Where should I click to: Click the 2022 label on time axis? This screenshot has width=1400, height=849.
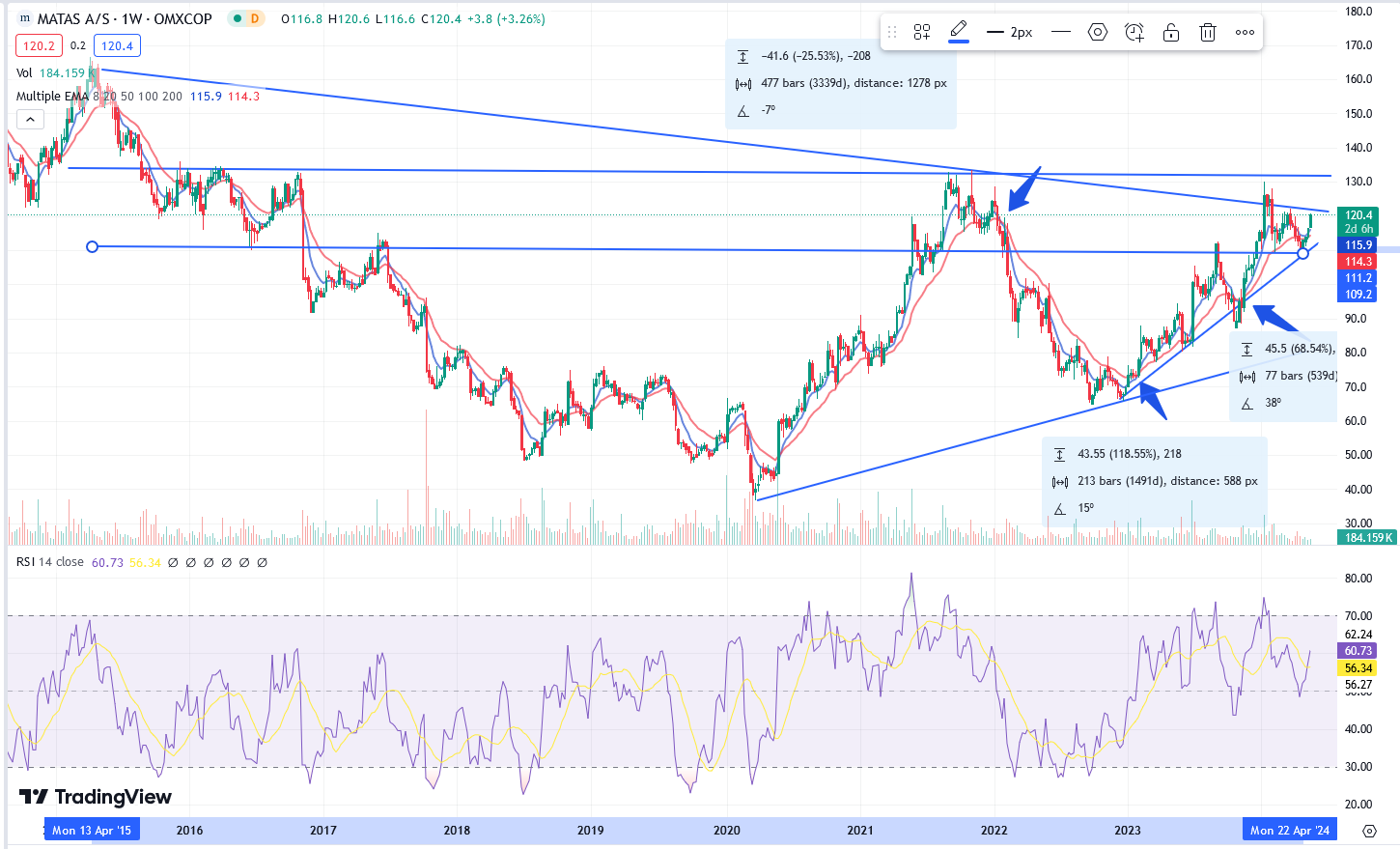[x=994, y=830]
